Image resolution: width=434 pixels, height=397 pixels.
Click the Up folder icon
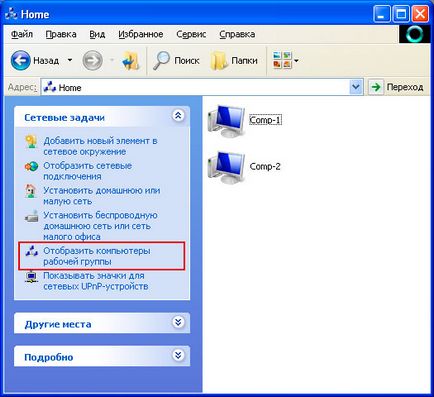(x=131, y=60)
